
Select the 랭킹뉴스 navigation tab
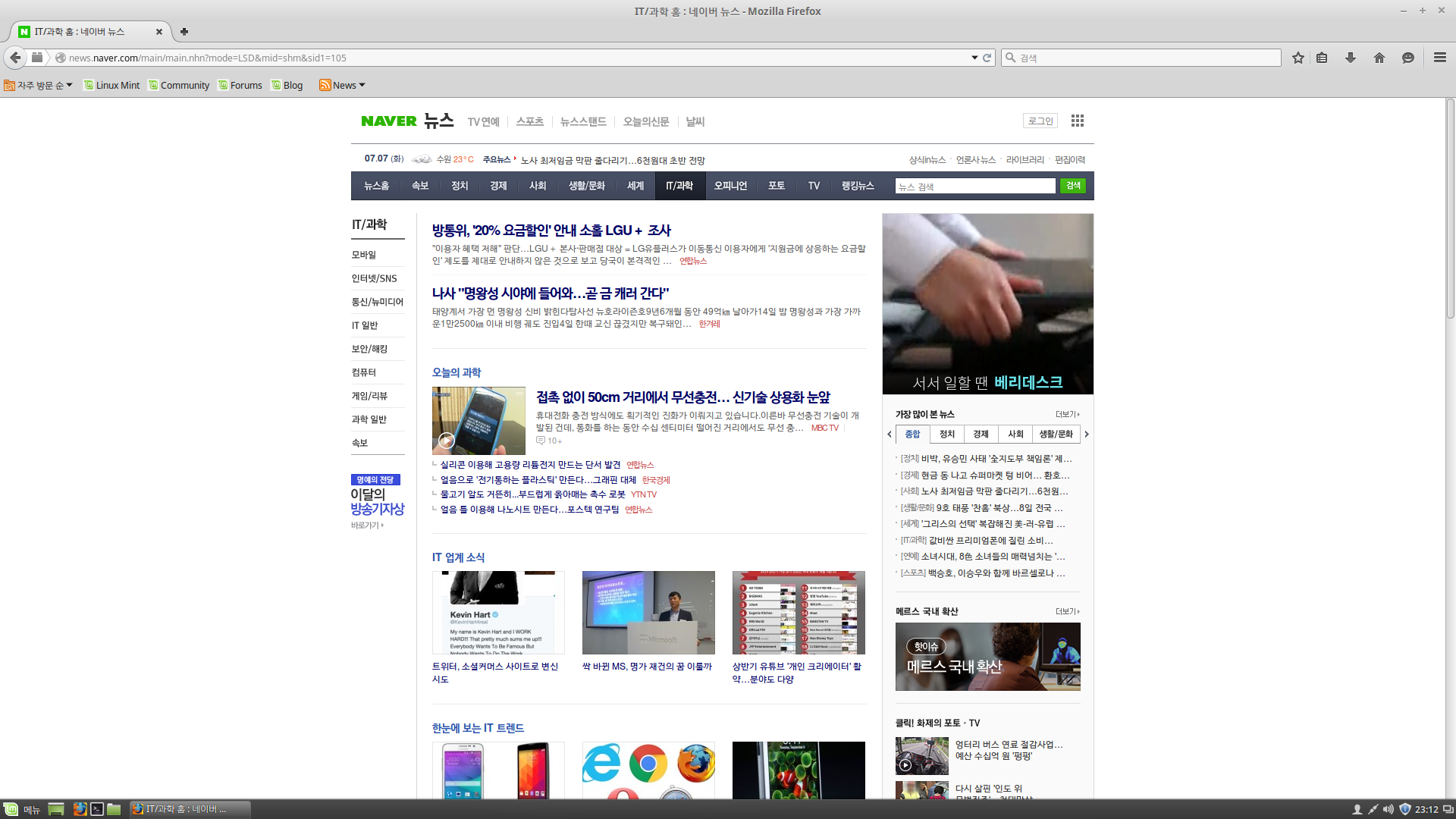click(x=858, y=186)
